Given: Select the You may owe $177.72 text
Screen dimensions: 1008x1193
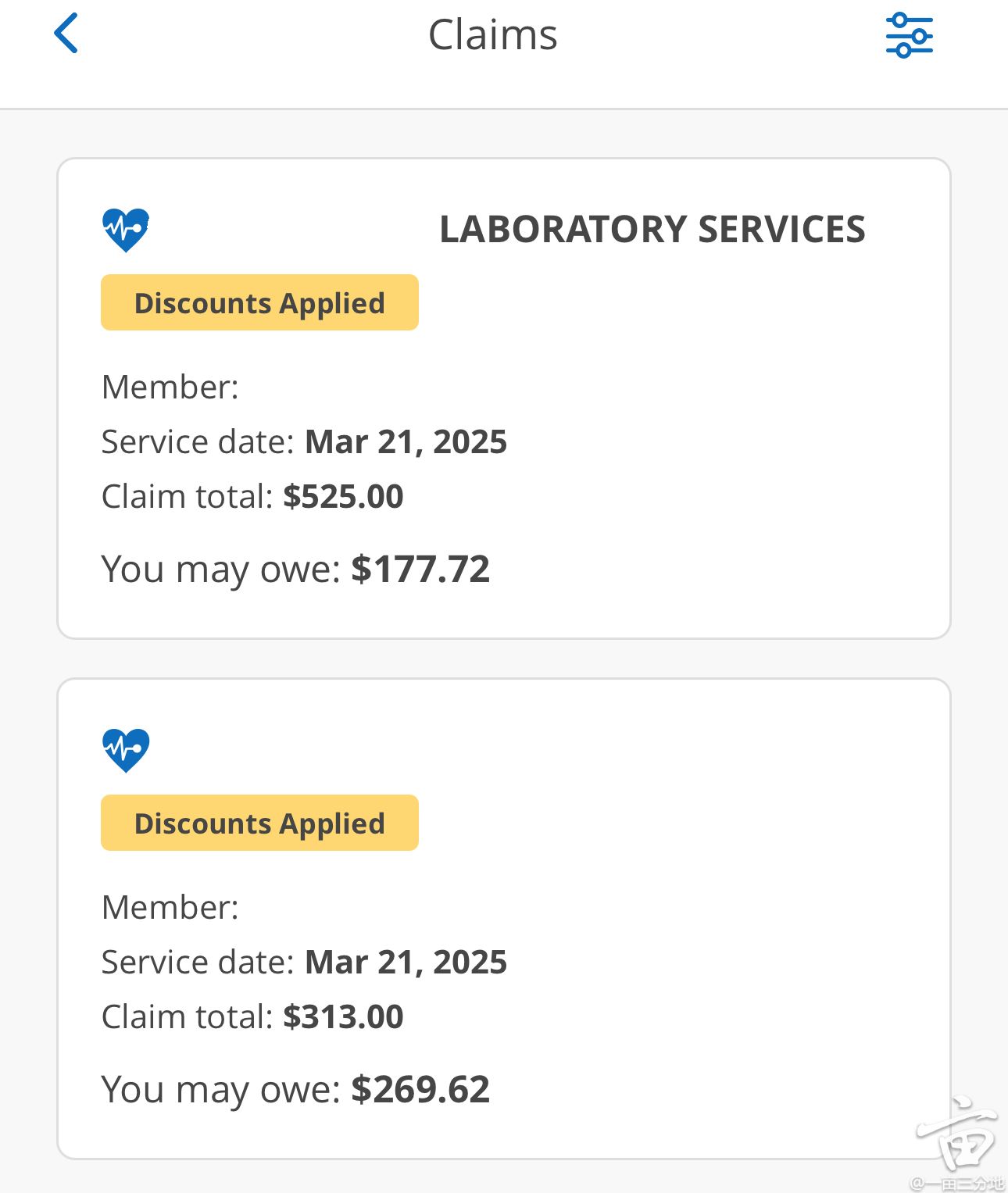Looking at the screenshot, I should (295, 570).
